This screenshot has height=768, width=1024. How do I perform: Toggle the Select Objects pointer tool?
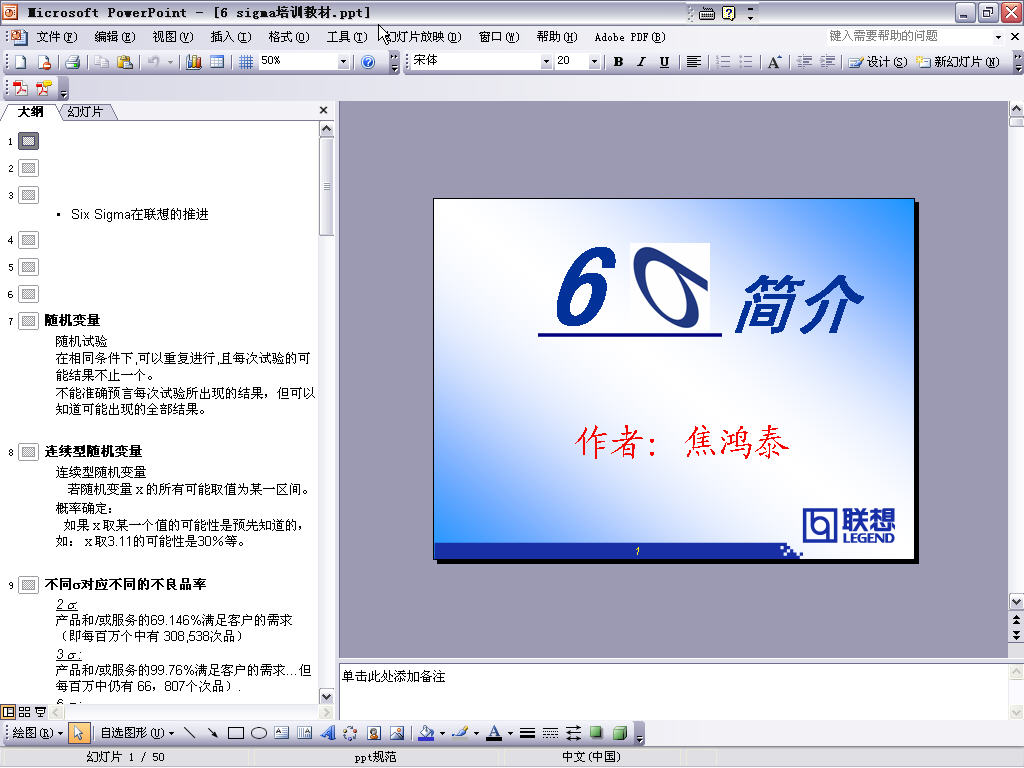pyautogui.click(x=78, y=733)
